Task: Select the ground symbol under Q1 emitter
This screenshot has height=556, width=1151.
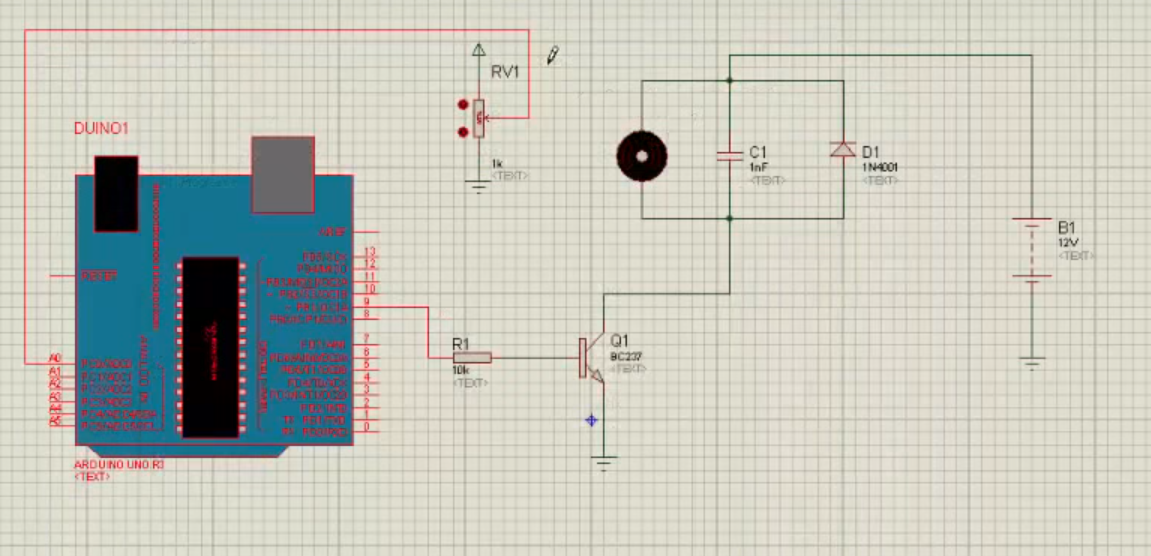Action: 603,463
